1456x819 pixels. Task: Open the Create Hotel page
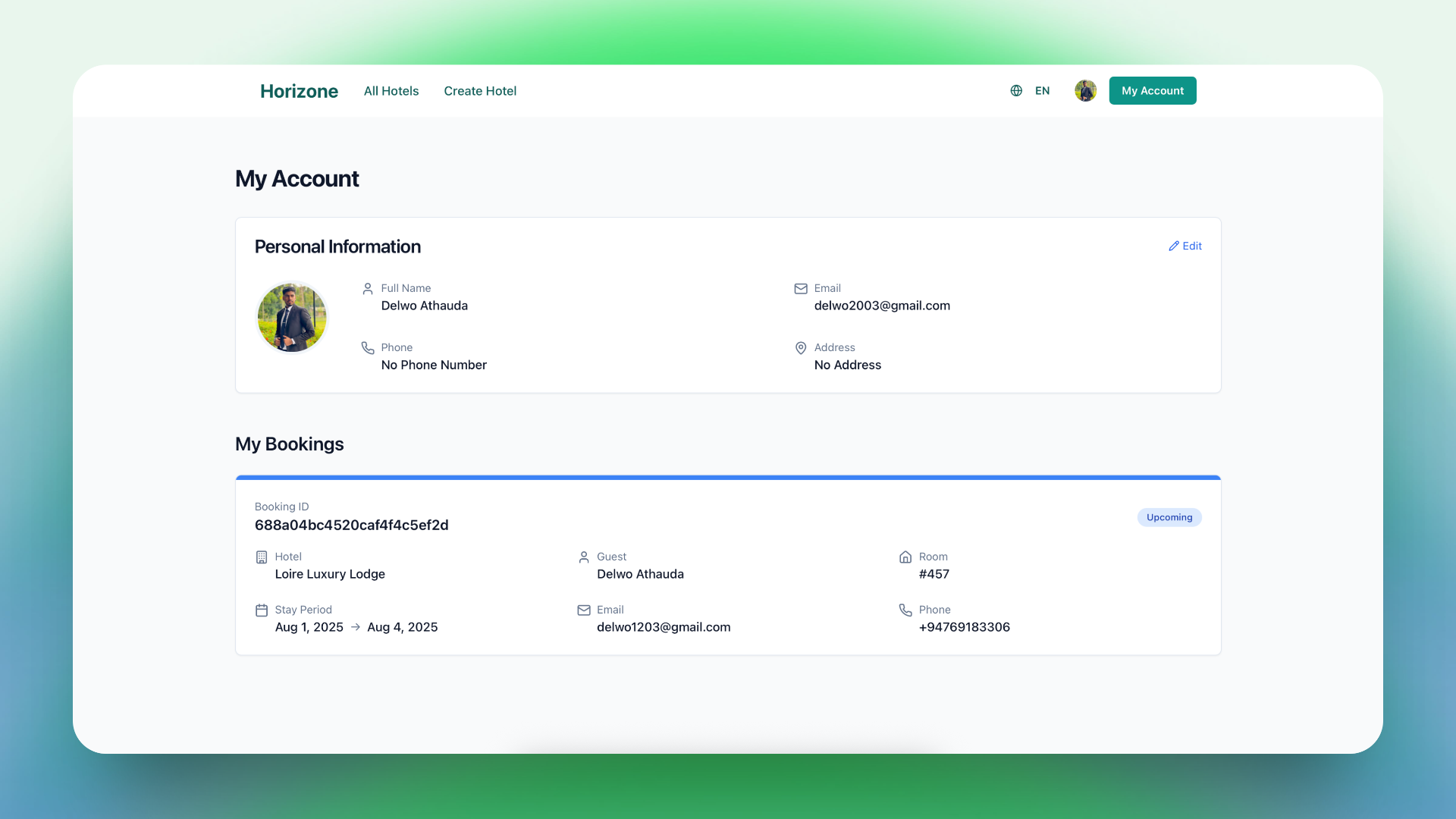[480, 91]
